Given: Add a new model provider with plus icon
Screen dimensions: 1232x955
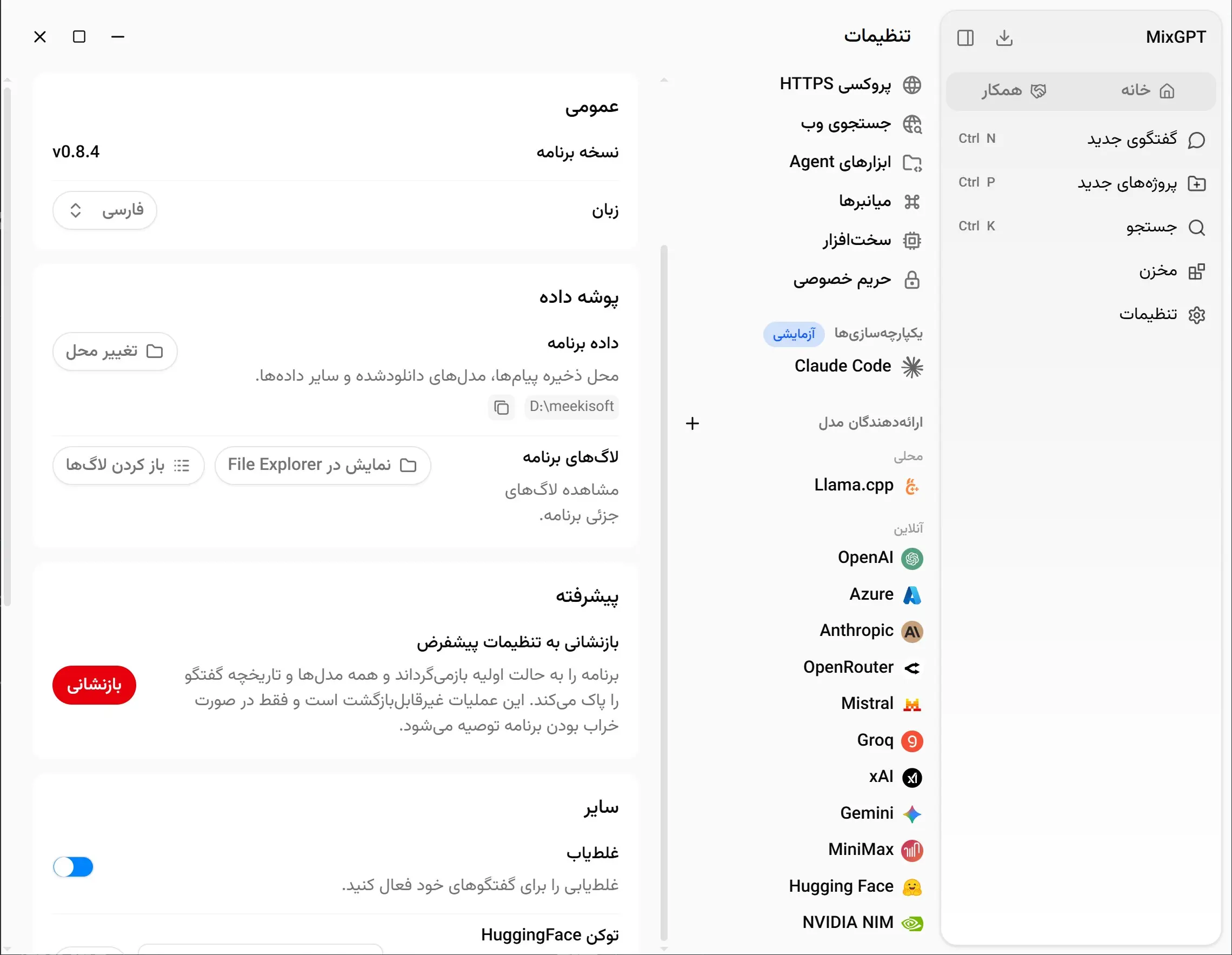Looking at the screenshot, I should 692,423.
